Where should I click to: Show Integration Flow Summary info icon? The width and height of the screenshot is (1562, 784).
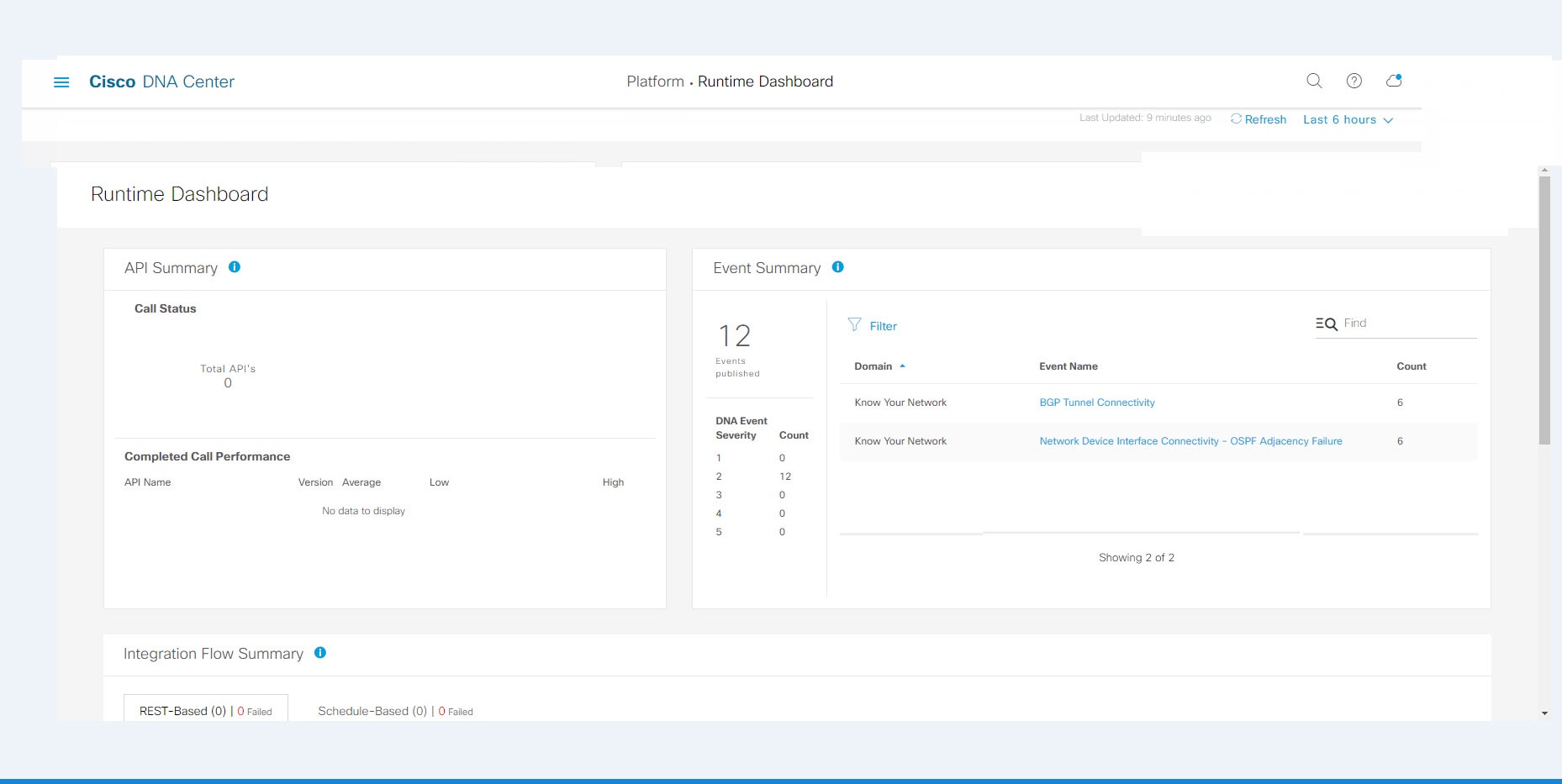pyautogui.click(x=320, y=653)
